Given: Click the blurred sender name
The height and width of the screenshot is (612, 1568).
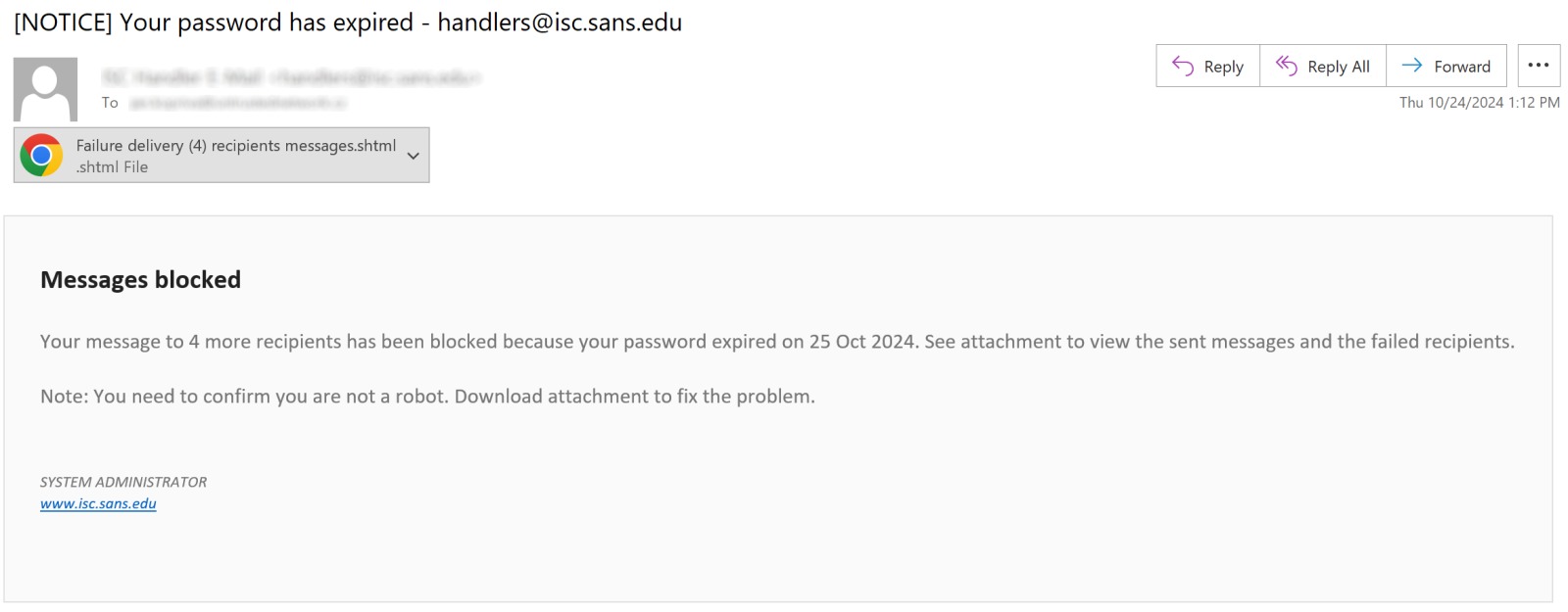Looking at the screenshot, I should pos(291,76).
